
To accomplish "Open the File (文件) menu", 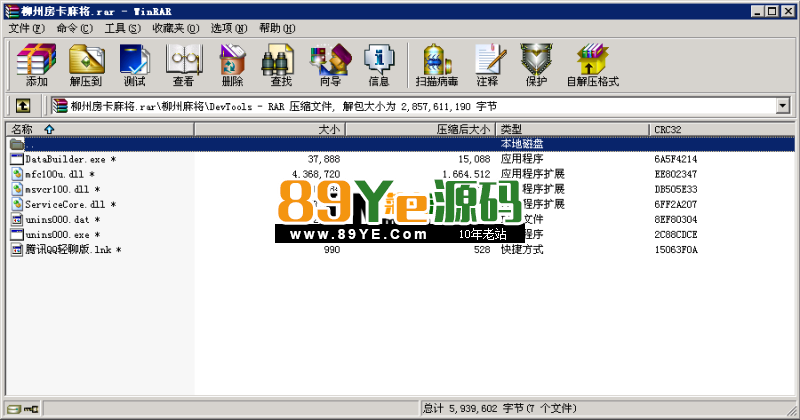I will [27, 28].
